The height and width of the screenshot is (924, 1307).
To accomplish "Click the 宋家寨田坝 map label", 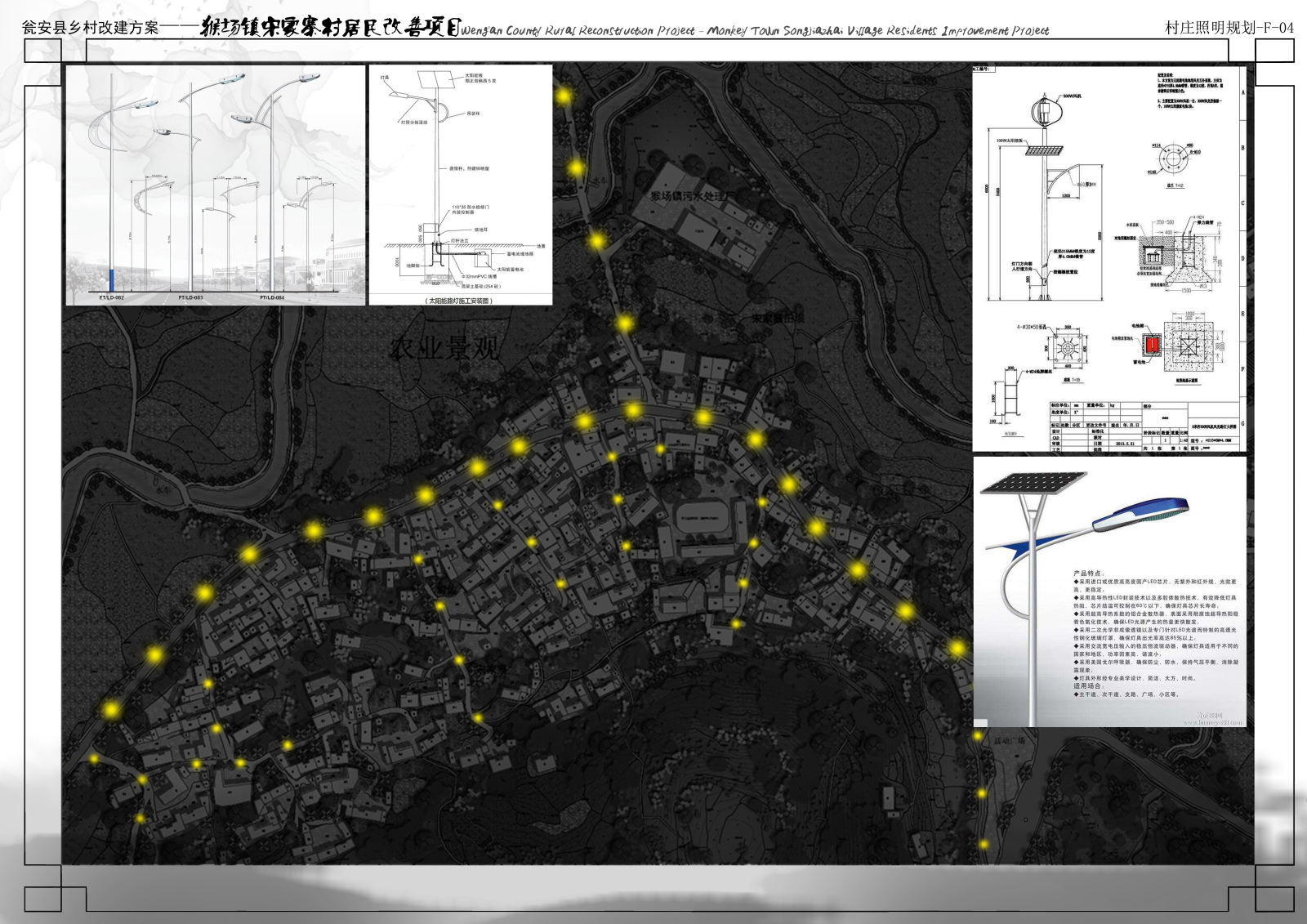I will click(778, 318).
